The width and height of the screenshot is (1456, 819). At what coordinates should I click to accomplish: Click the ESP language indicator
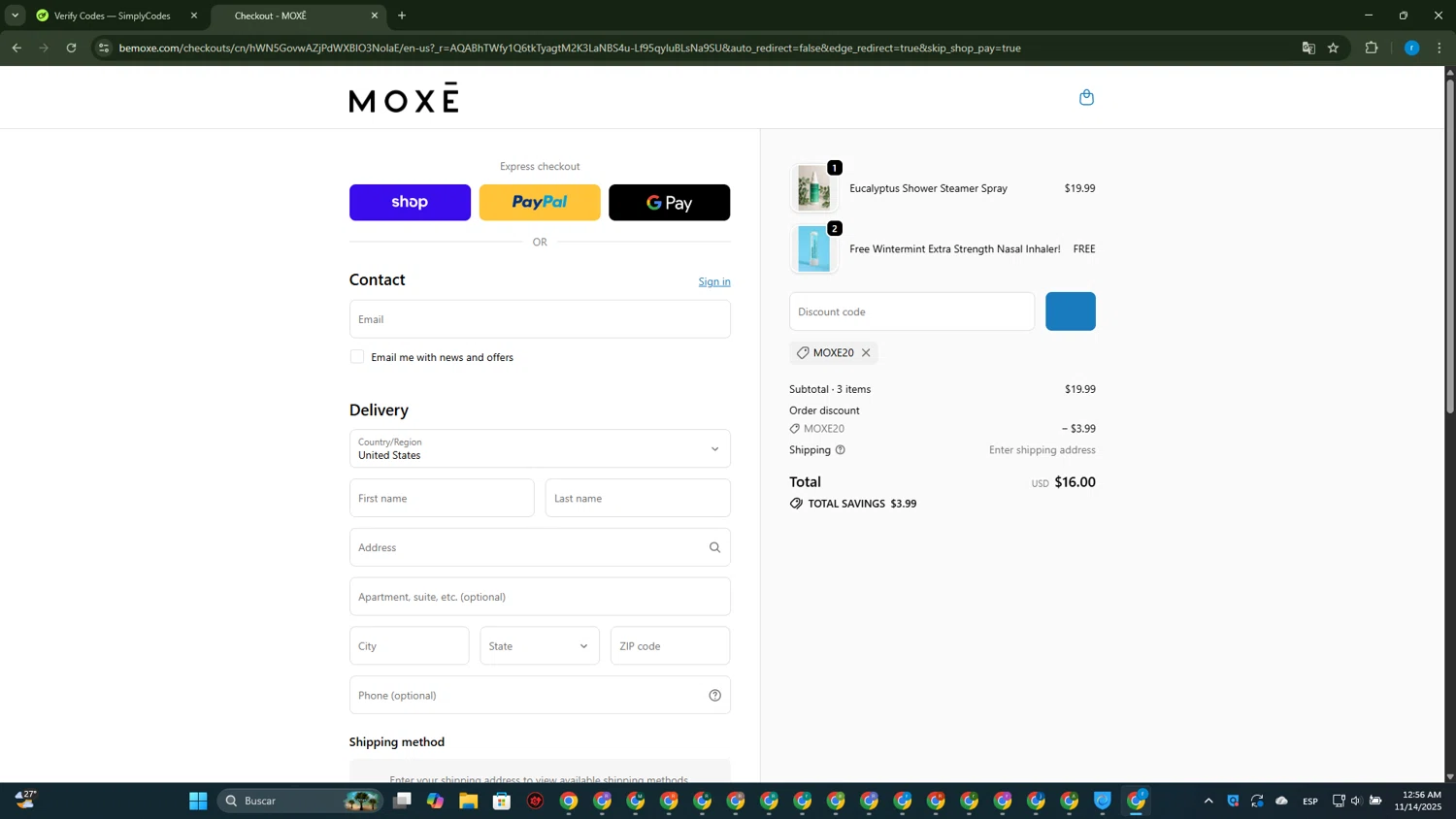pyautogui.click(x=1310, y=801)
